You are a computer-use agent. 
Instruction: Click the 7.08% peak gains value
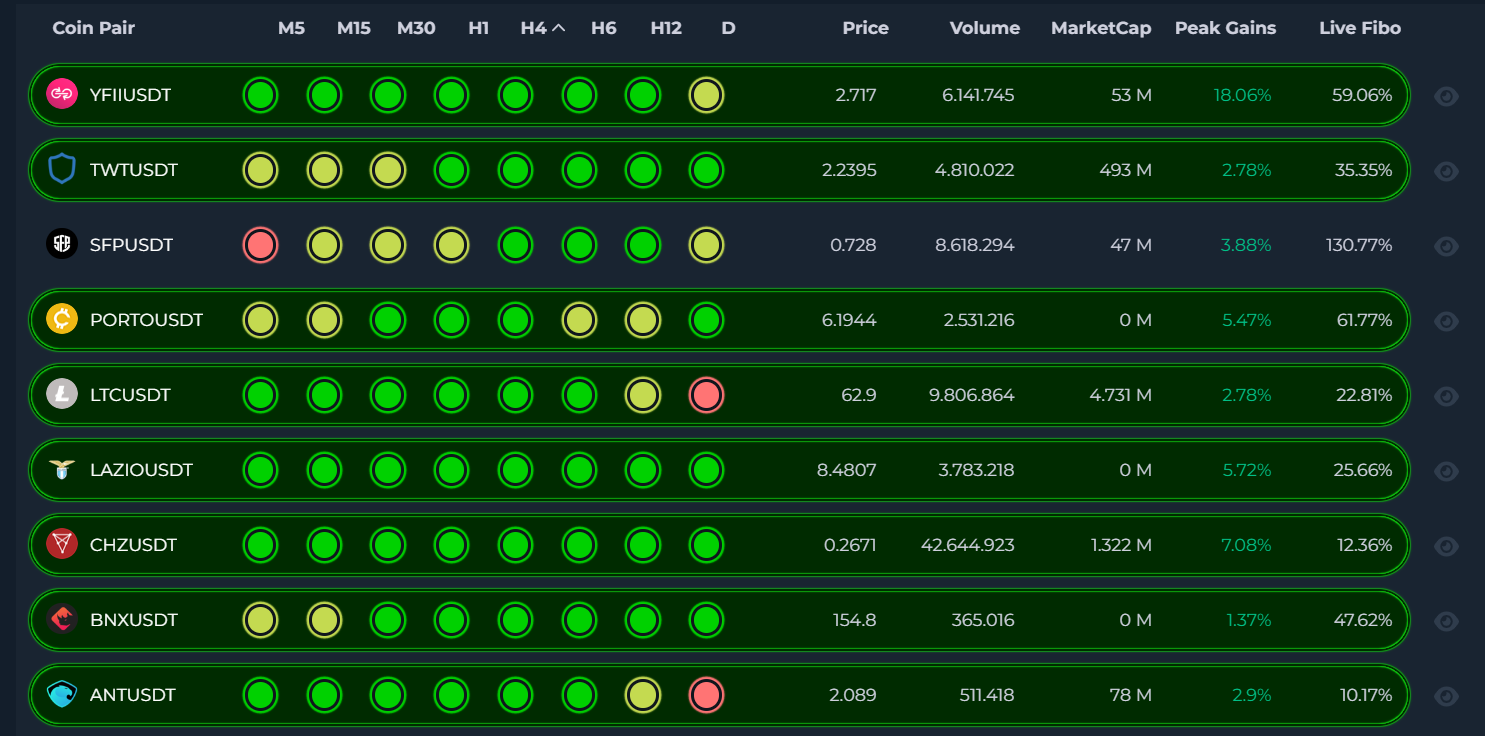1247,545
